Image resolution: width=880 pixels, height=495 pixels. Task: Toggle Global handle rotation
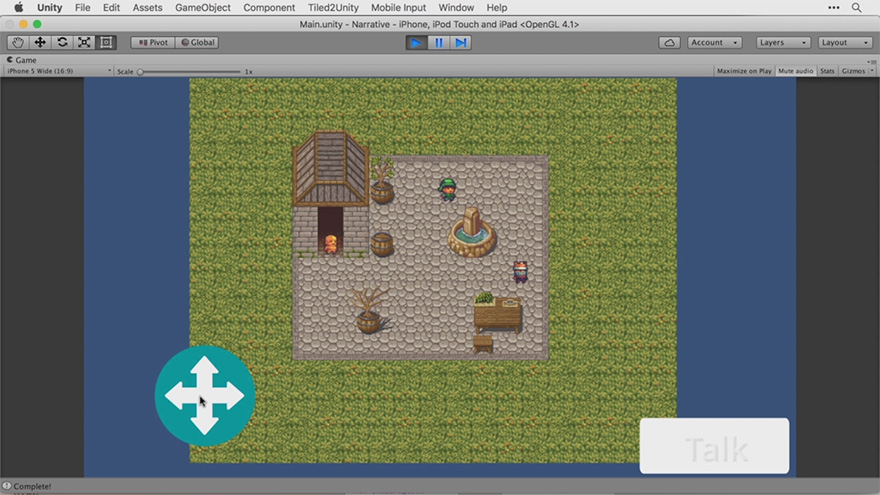[198, 43]
